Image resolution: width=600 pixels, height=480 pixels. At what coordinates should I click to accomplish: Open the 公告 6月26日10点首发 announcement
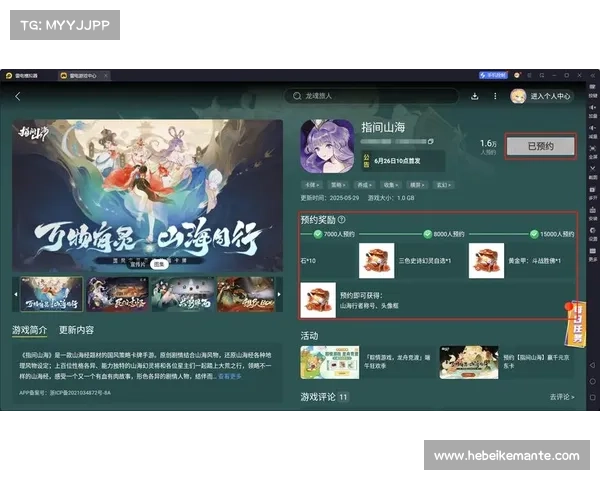point(403,161)
